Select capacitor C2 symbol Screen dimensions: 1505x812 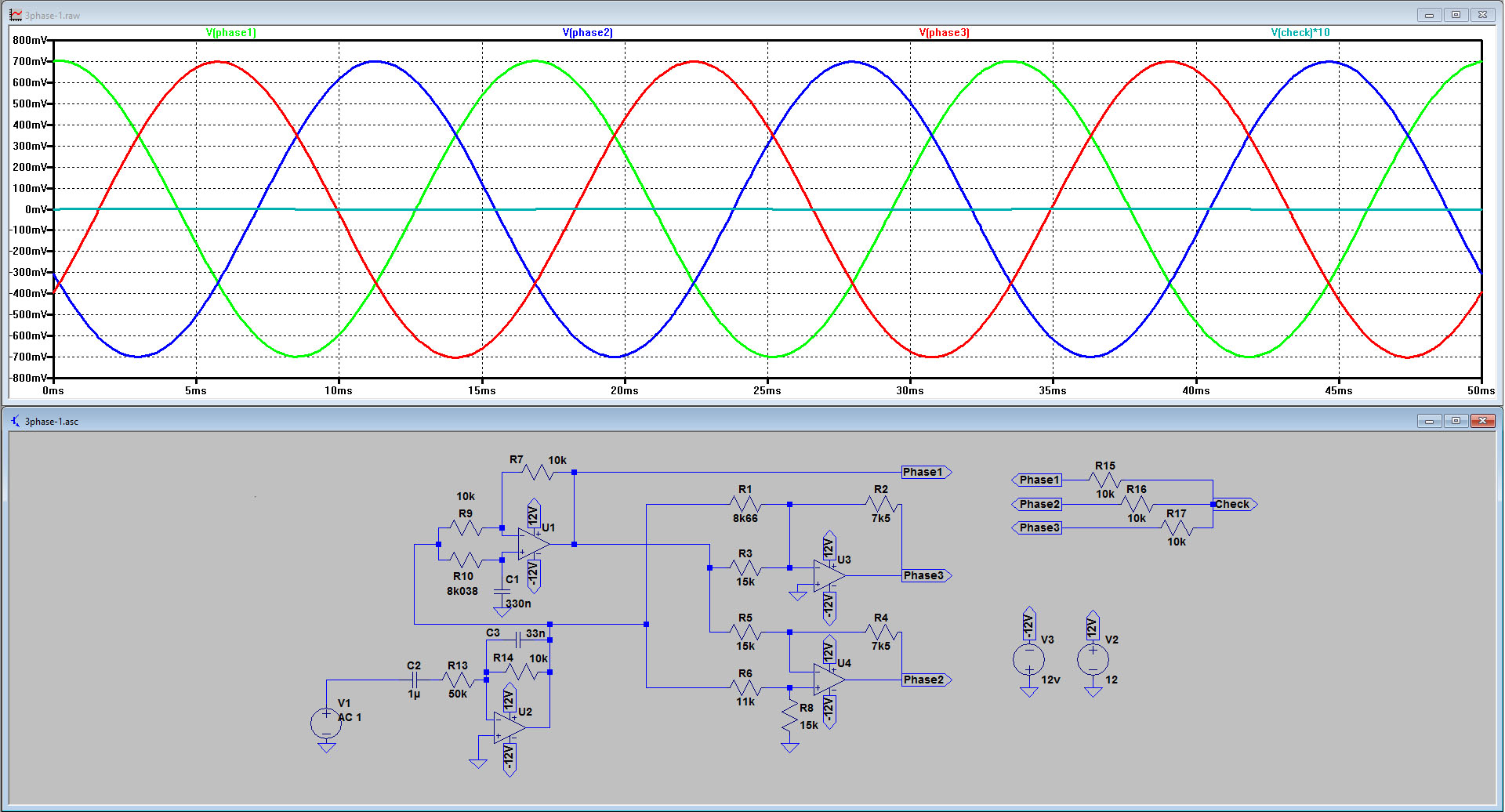coord(415,680)
